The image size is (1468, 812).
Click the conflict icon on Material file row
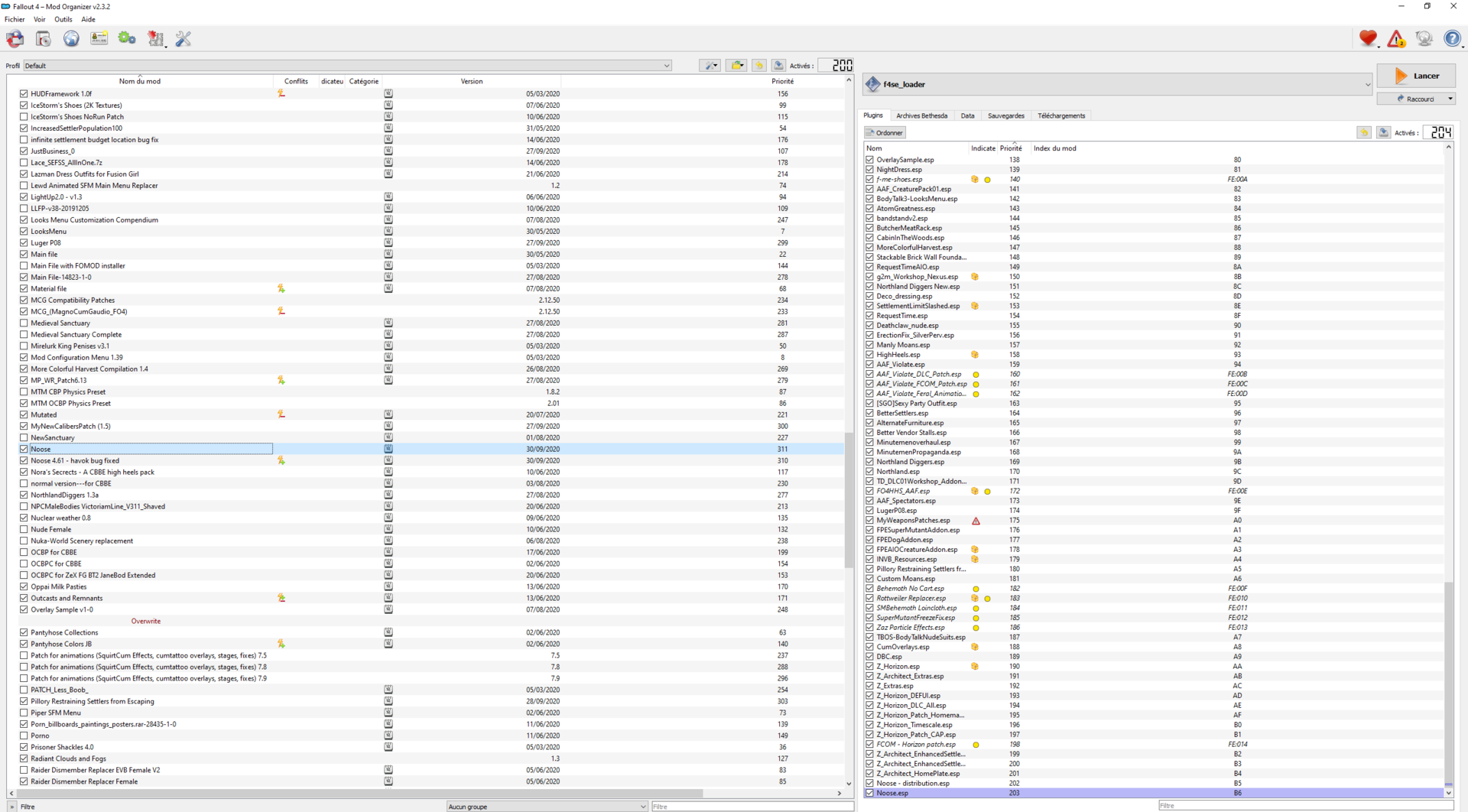coord(281,288)
